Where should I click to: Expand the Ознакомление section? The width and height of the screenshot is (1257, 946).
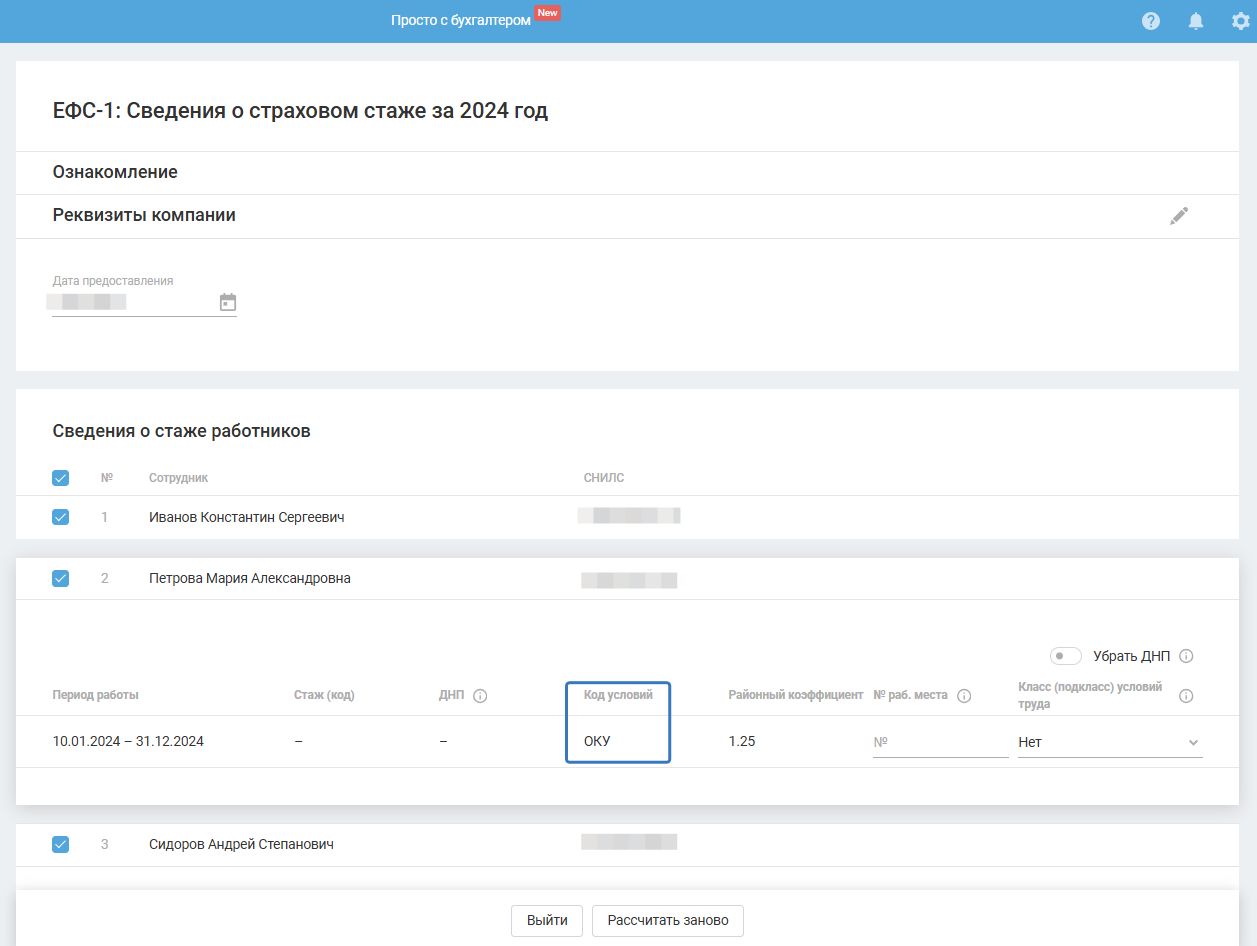(115, 172)
